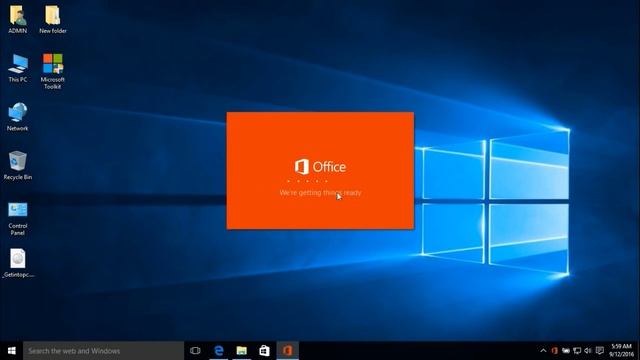The width and height of the screenshot is (640, 360).
Task: Click the Search the web and Windows box
Action: click(103, 351)
